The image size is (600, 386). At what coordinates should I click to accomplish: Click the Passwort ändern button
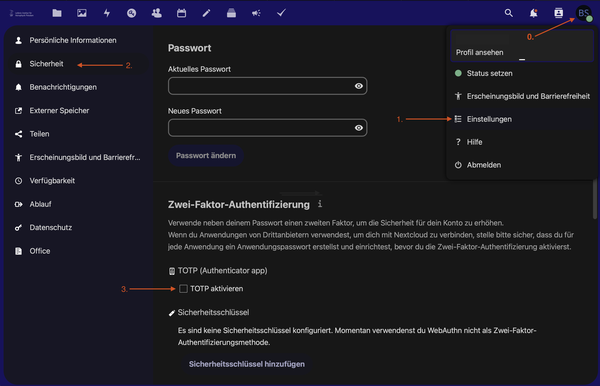206,155
